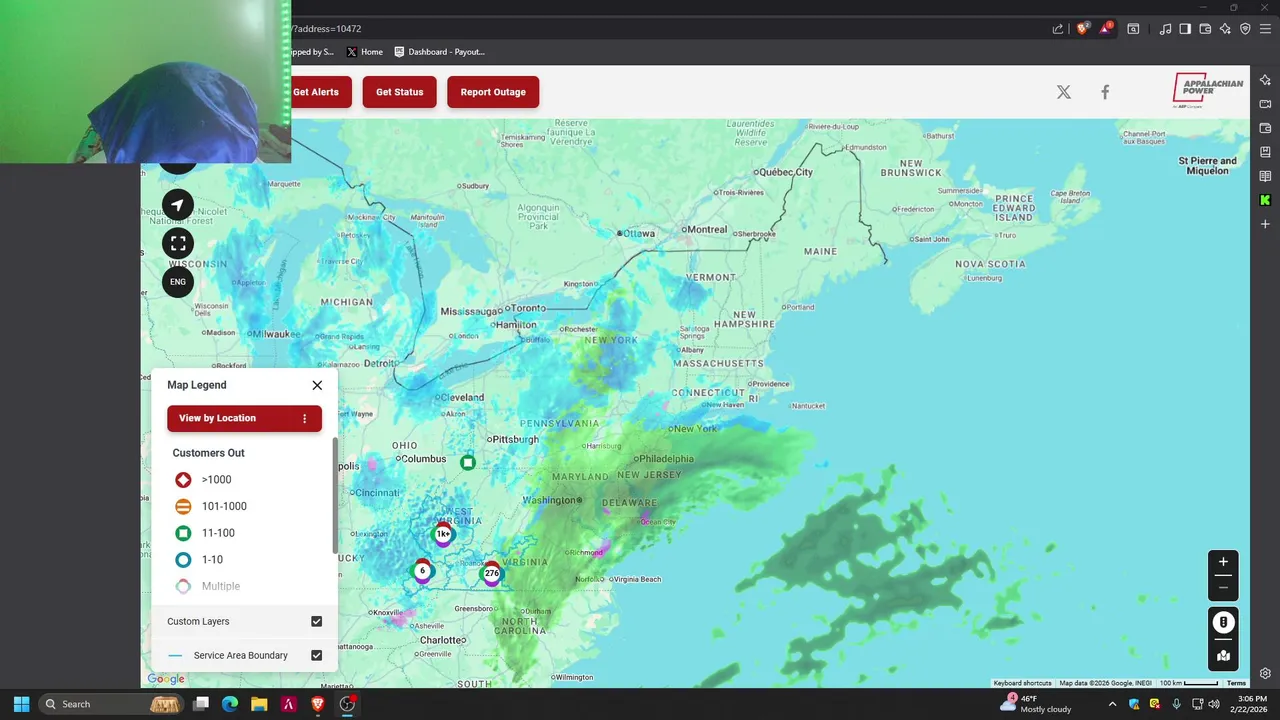Click the tab search icon in toolbar
Viewport: 1280px width, 720px height.
click(1133, 29)
